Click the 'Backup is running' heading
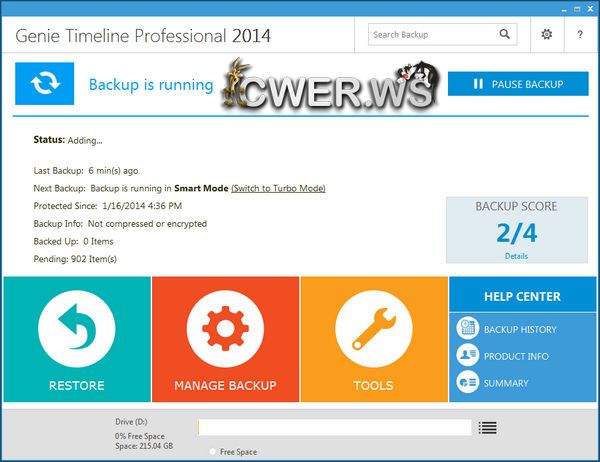This screenshot has width=600, height=462. [x=151, y=85]
